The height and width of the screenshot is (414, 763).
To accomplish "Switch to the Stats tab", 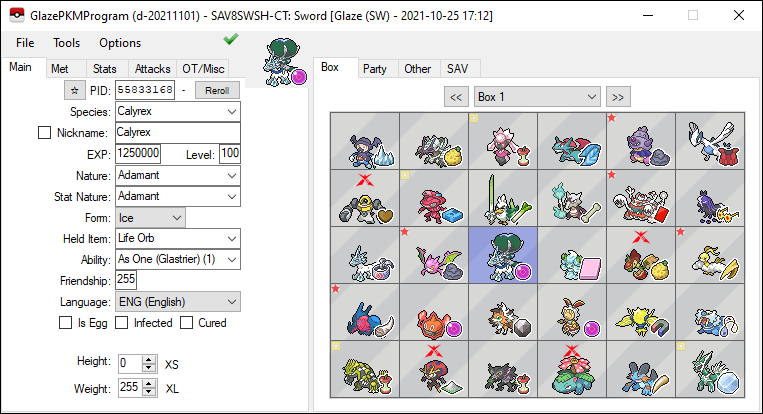I will pyautogui.click(x=105, y=69).
